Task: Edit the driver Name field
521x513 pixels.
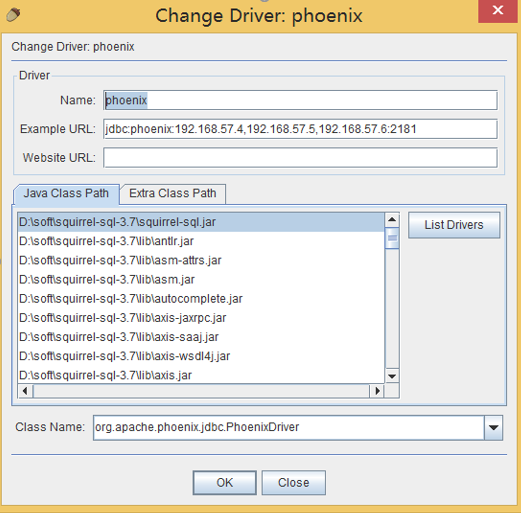Action: click(300, 100)
